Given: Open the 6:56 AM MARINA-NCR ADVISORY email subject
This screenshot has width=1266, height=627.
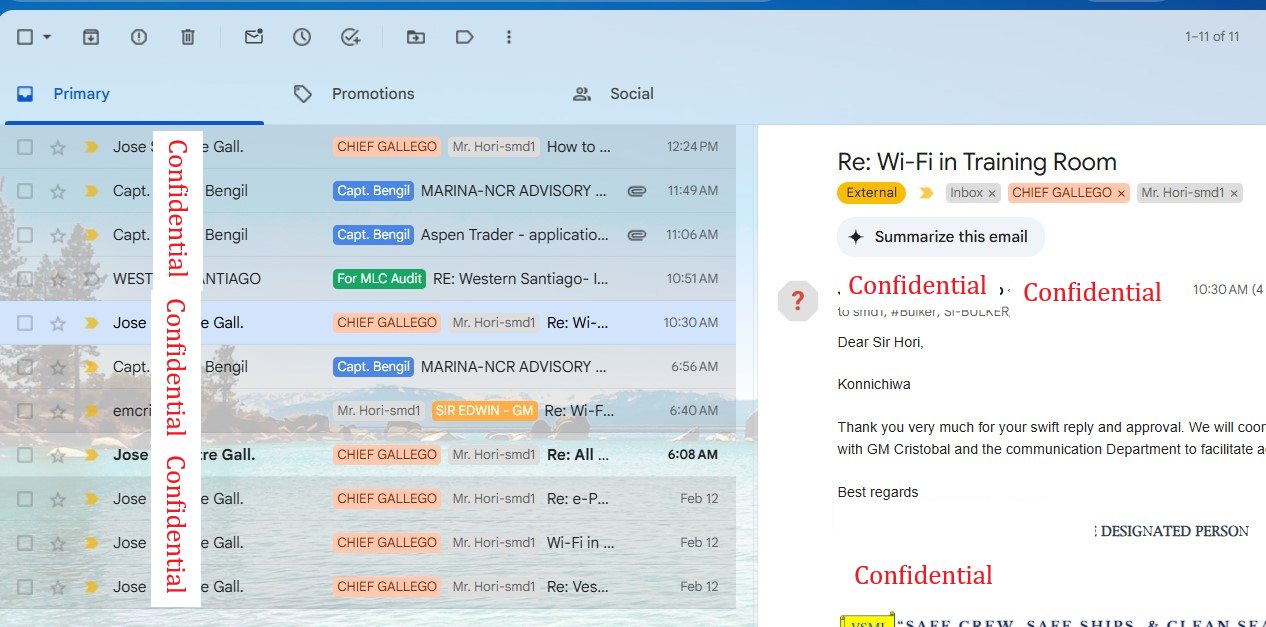Looking at the screenshot, I should 514,367.
